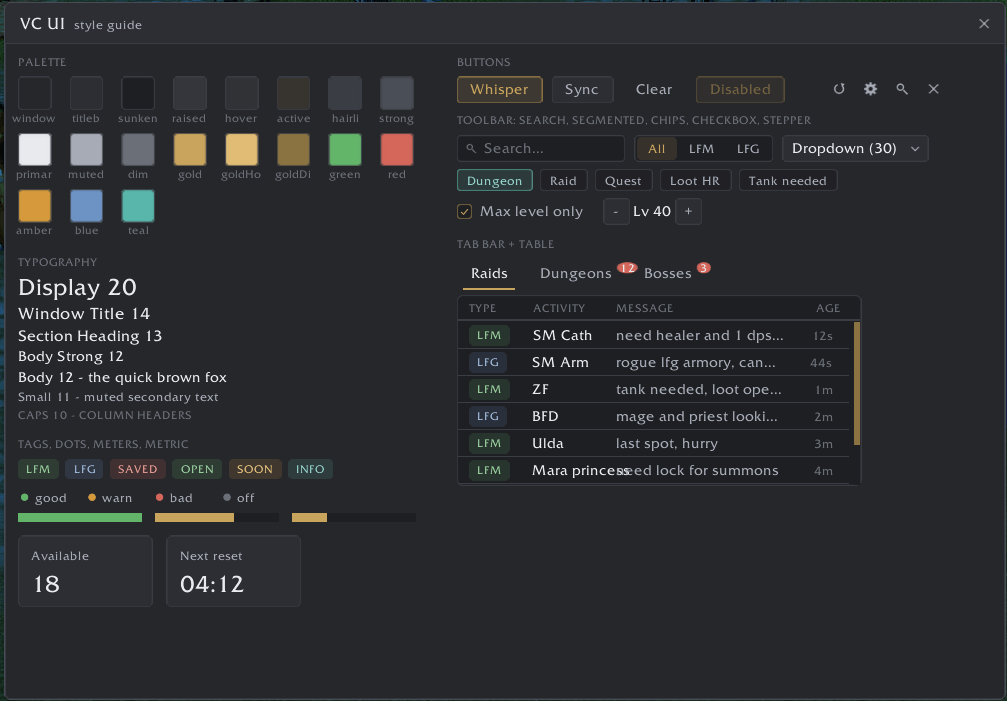Switch to the Bosses tab

pyautogui.click(x=667, y=273)
